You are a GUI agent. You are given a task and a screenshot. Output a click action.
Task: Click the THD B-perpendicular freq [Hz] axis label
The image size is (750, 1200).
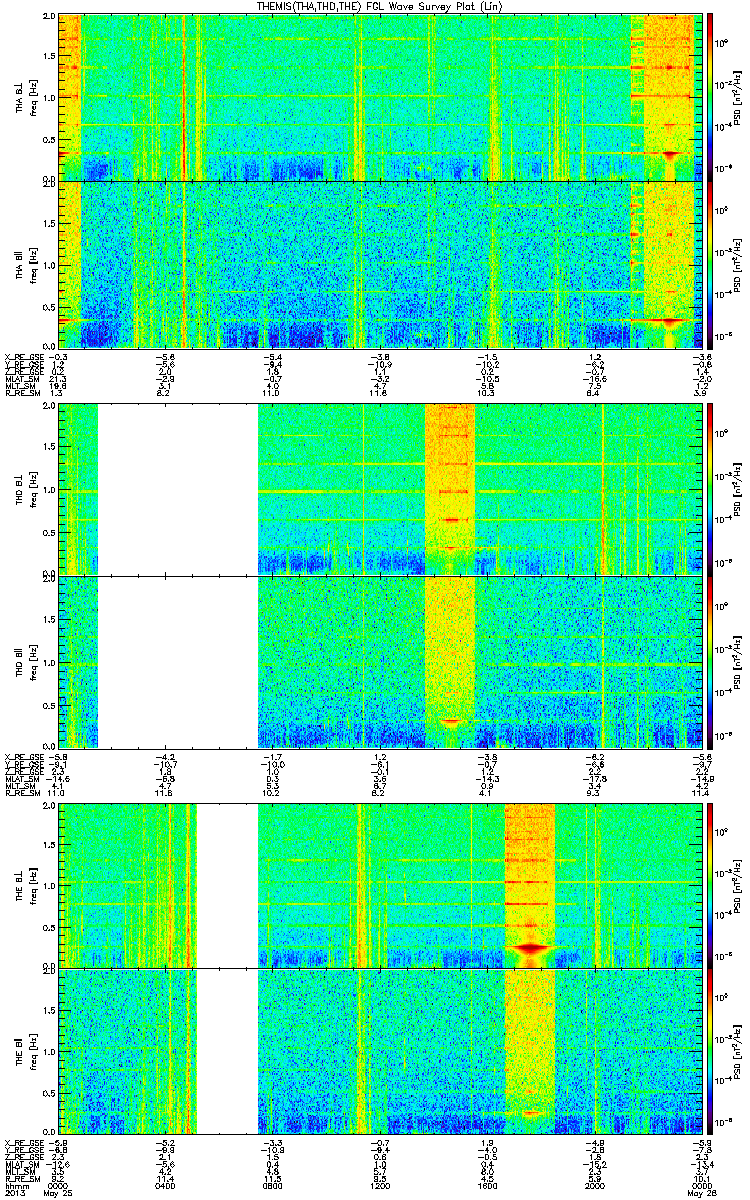[32, 488]
